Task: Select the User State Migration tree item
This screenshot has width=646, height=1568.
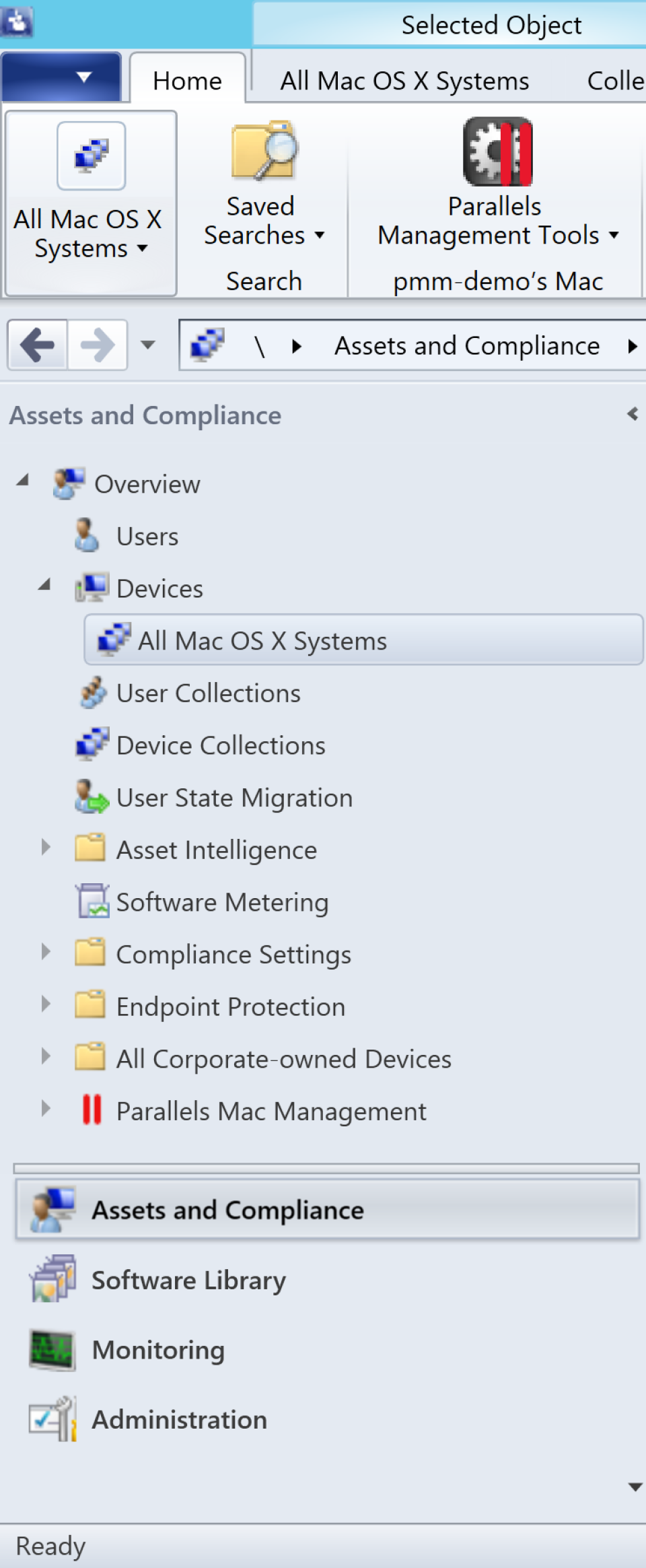Action: [234, 798]
